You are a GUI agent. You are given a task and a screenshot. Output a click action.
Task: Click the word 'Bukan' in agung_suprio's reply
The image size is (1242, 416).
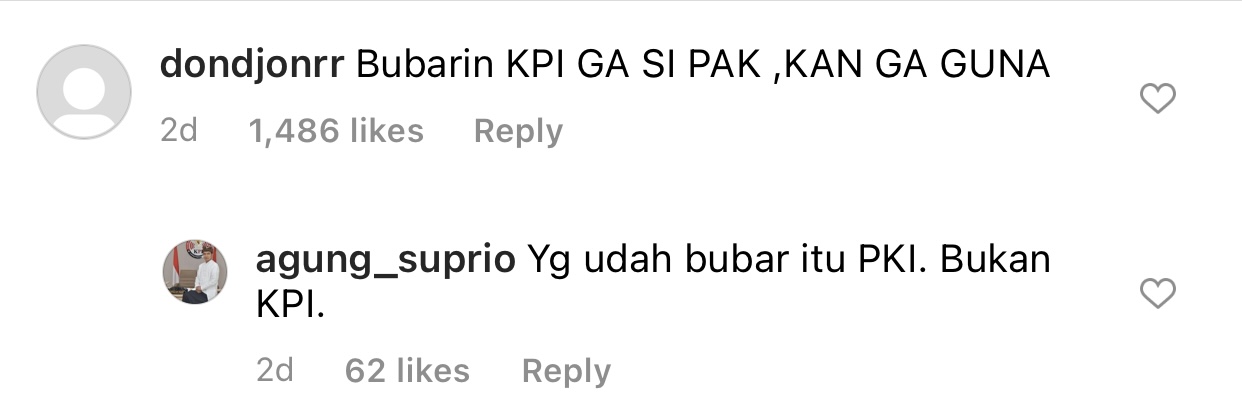click(996, 260)
